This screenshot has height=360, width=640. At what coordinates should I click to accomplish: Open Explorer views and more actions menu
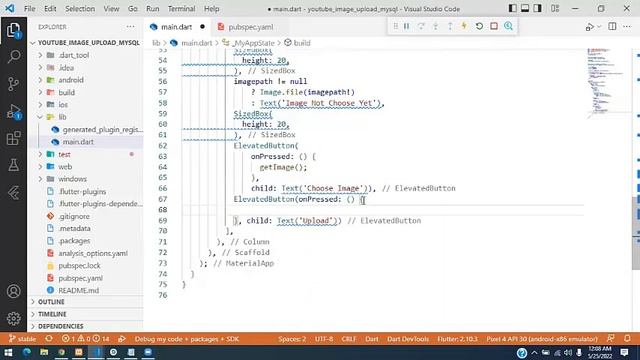tap(130, 27)
